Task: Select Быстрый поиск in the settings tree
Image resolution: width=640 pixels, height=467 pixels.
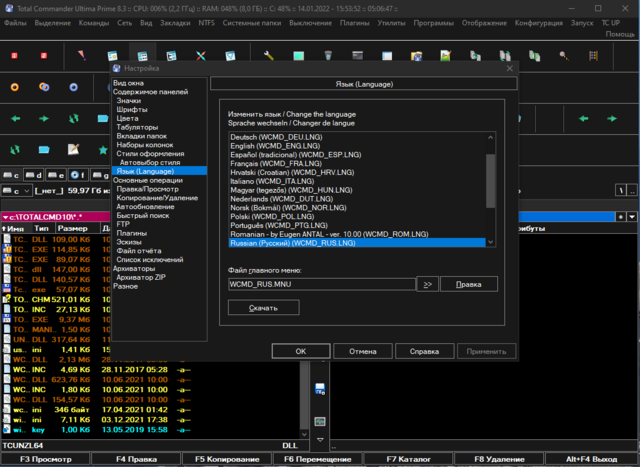Action: coord(142,216)
